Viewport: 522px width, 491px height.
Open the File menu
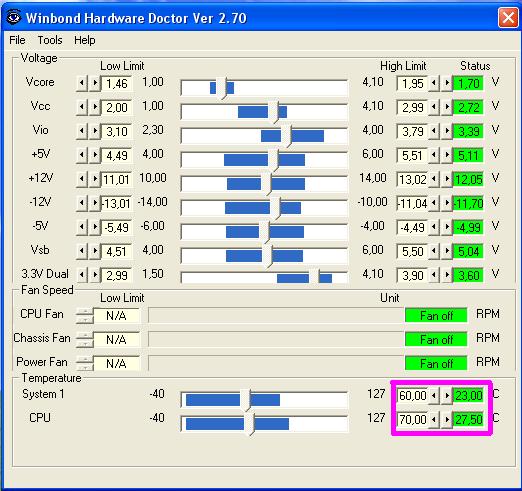(x=17, y=40)
